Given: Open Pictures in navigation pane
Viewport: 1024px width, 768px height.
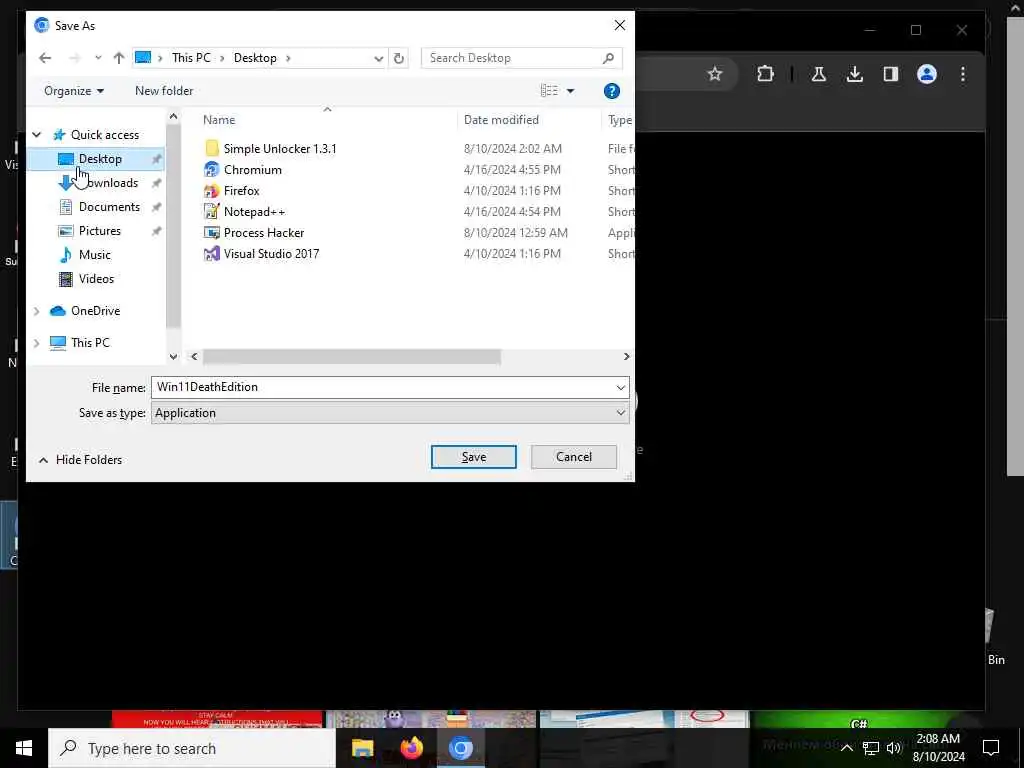Looking at the screenshot, I should (99, 231).
